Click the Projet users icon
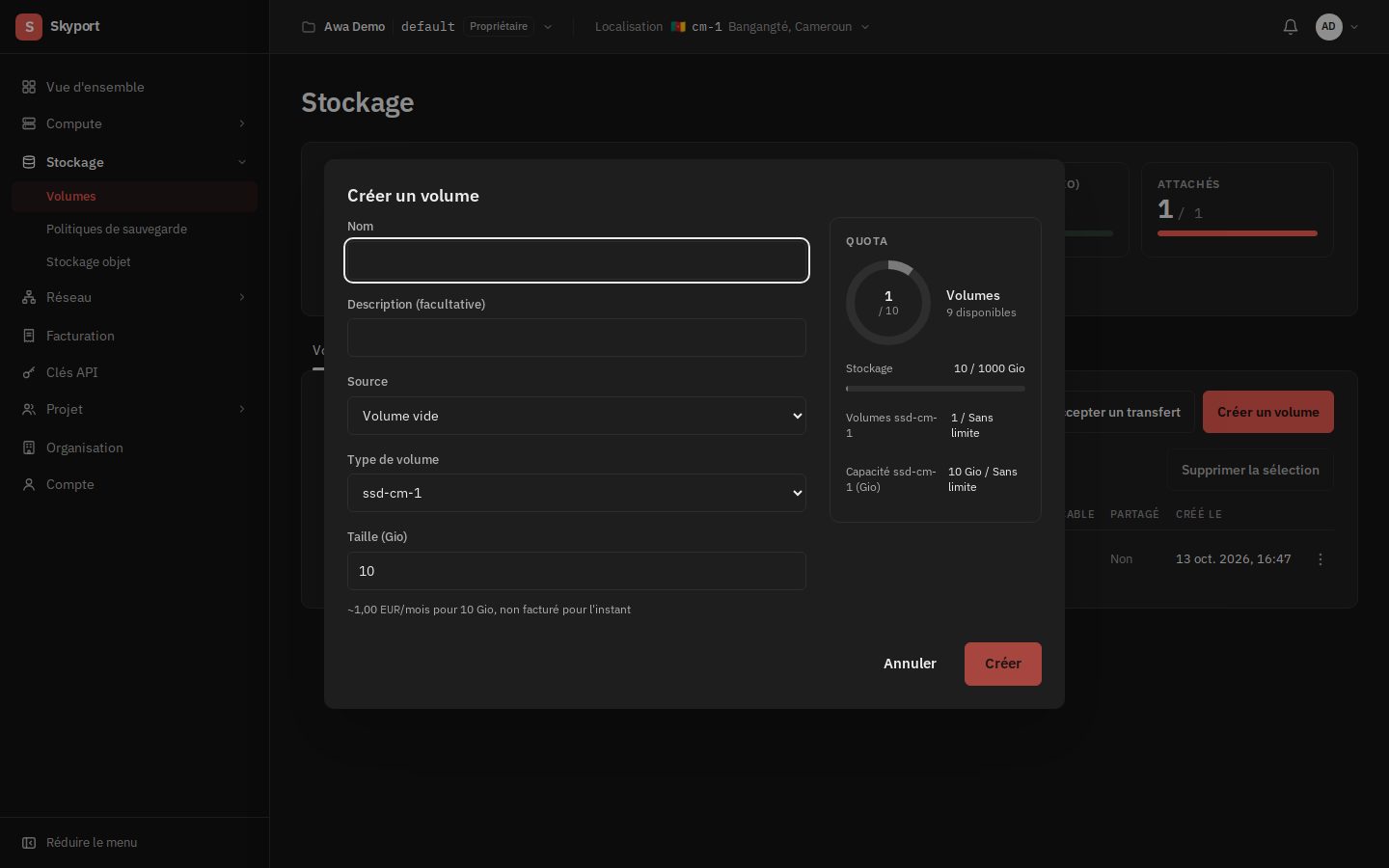Image resolution: width=1389 pixels, height=868 pixels. pos(29,409)
